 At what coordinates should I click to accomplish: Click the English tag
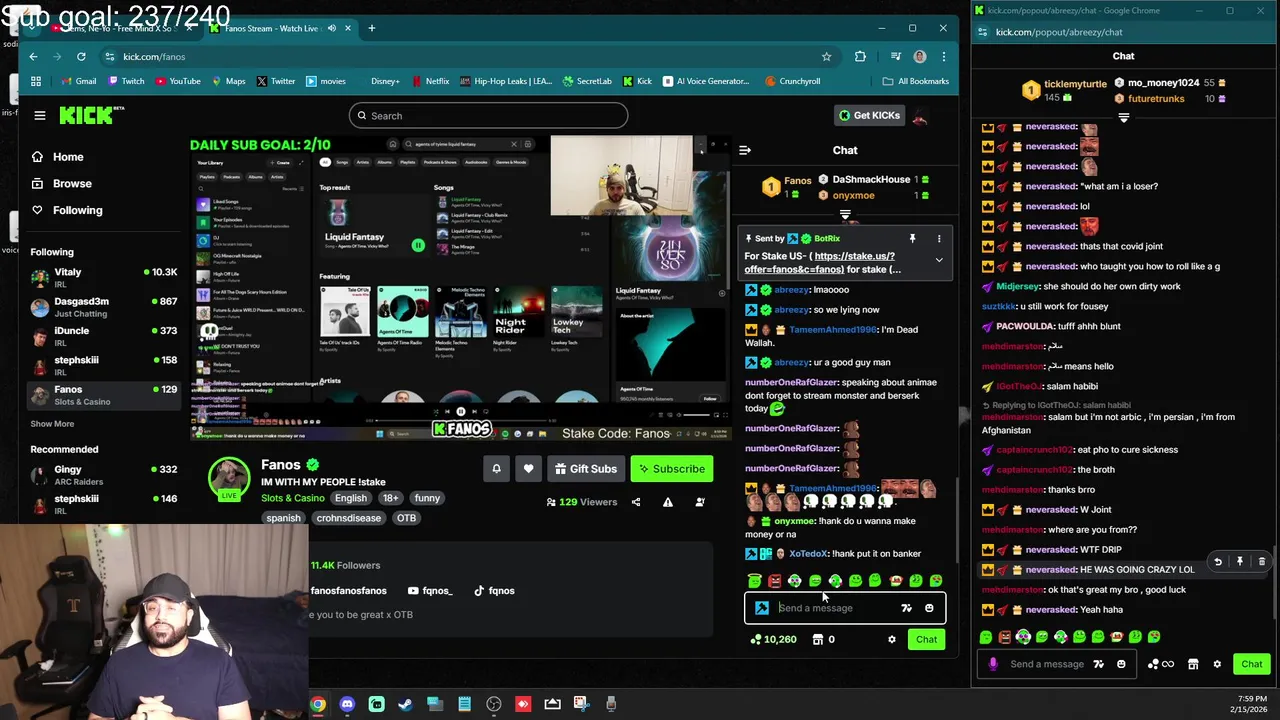[x=350, y=498]
